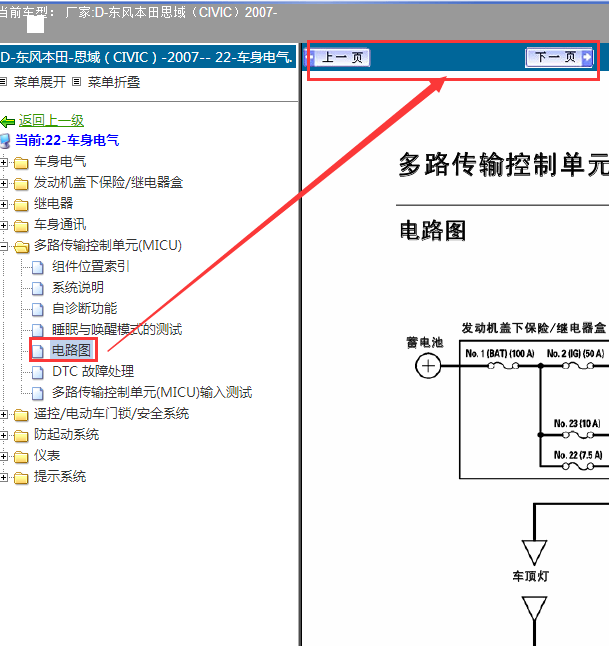Screen dimensions: 609x646
Task: Click folder icon of 车身电气
Action: point(21,163)
